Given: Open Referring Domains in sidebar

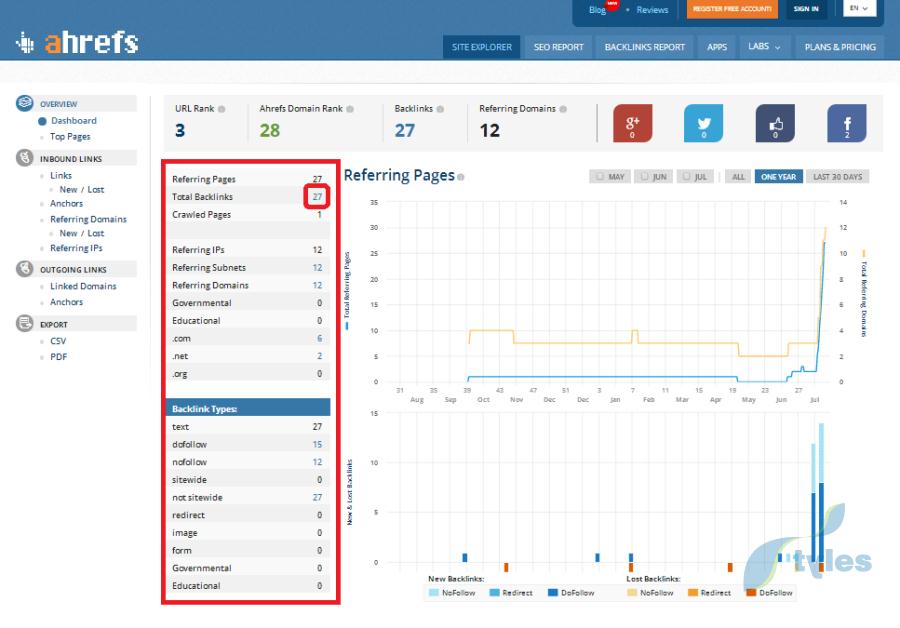Looking at the screenshot, I should point(88,219).
